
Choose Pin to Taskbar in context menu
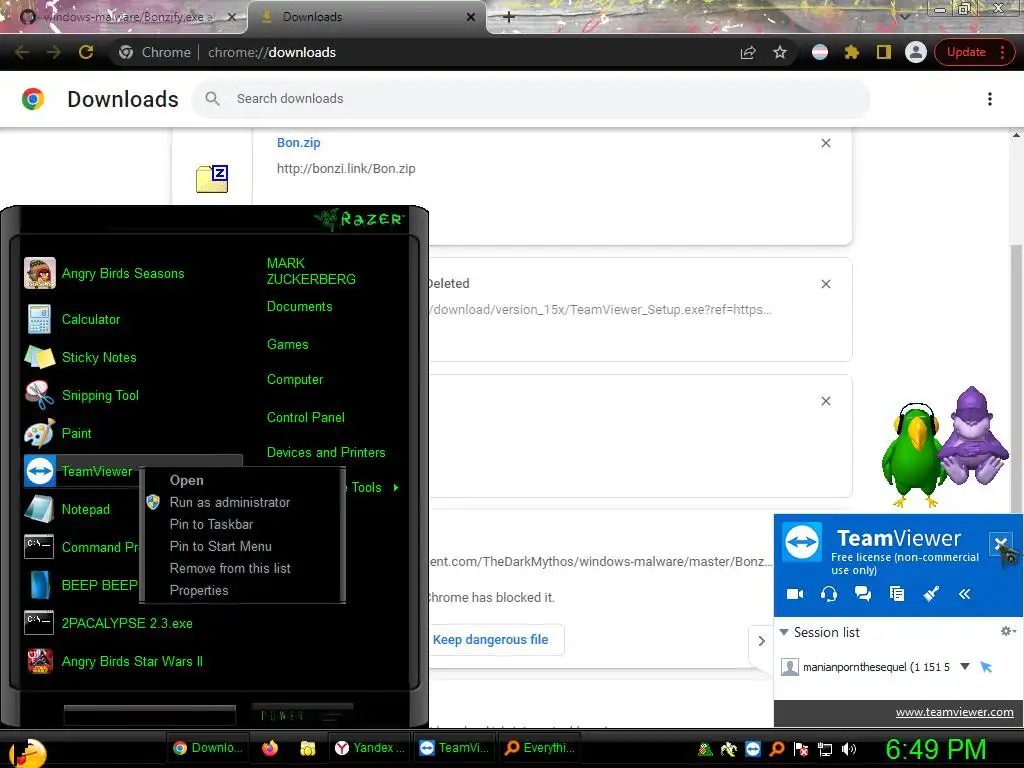(x=211, y=524)
